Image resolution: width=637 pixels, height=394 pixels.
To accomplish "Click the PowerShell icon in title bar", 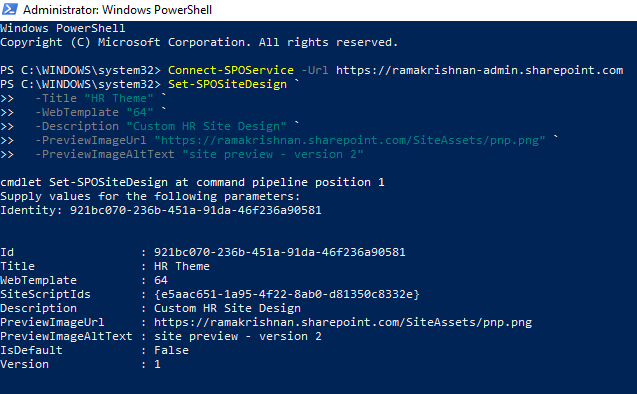I will tap(10, 9).
